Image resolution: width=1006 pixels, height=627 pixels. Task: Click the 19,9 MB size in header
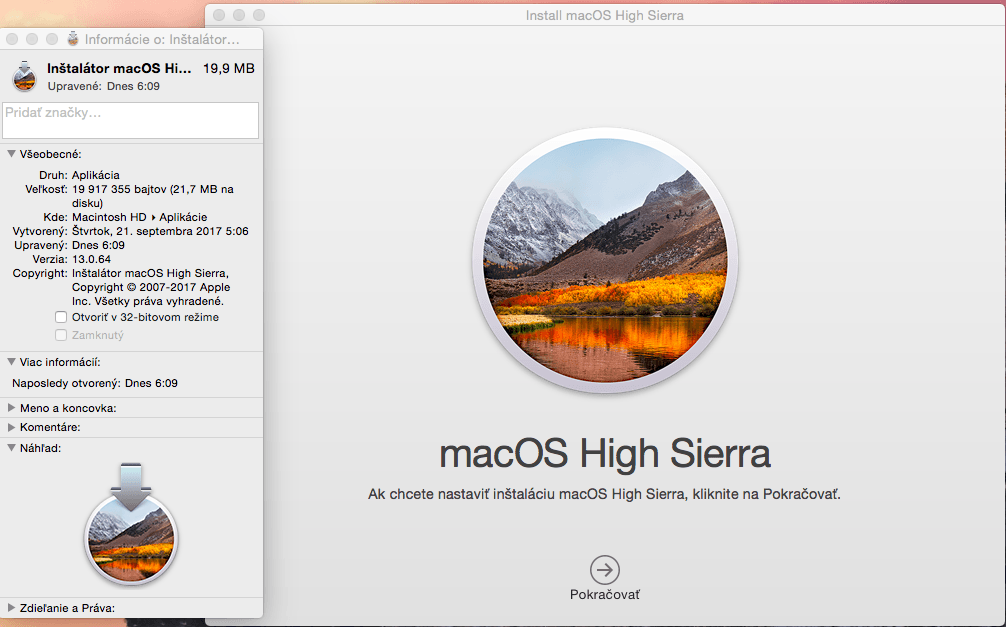coord(228,68)
